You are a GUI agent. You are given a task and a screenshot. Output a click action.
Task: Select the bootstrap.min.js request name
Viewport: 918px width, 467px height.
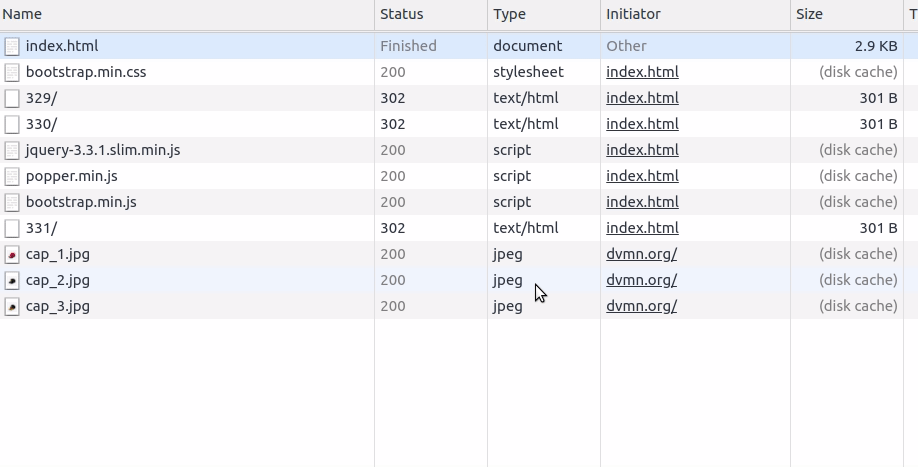point(81,202)
